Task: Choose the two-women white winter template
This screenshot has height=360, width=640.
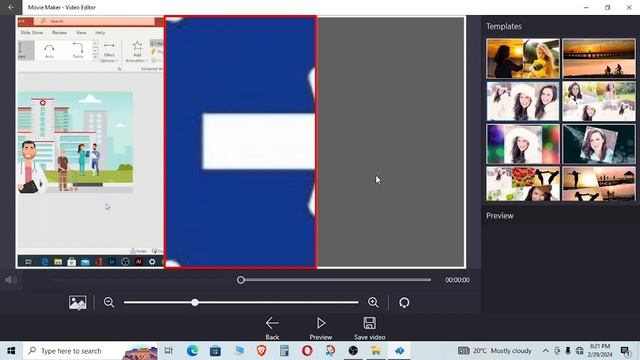Action: pyautogui.click(x=523, y=101)
